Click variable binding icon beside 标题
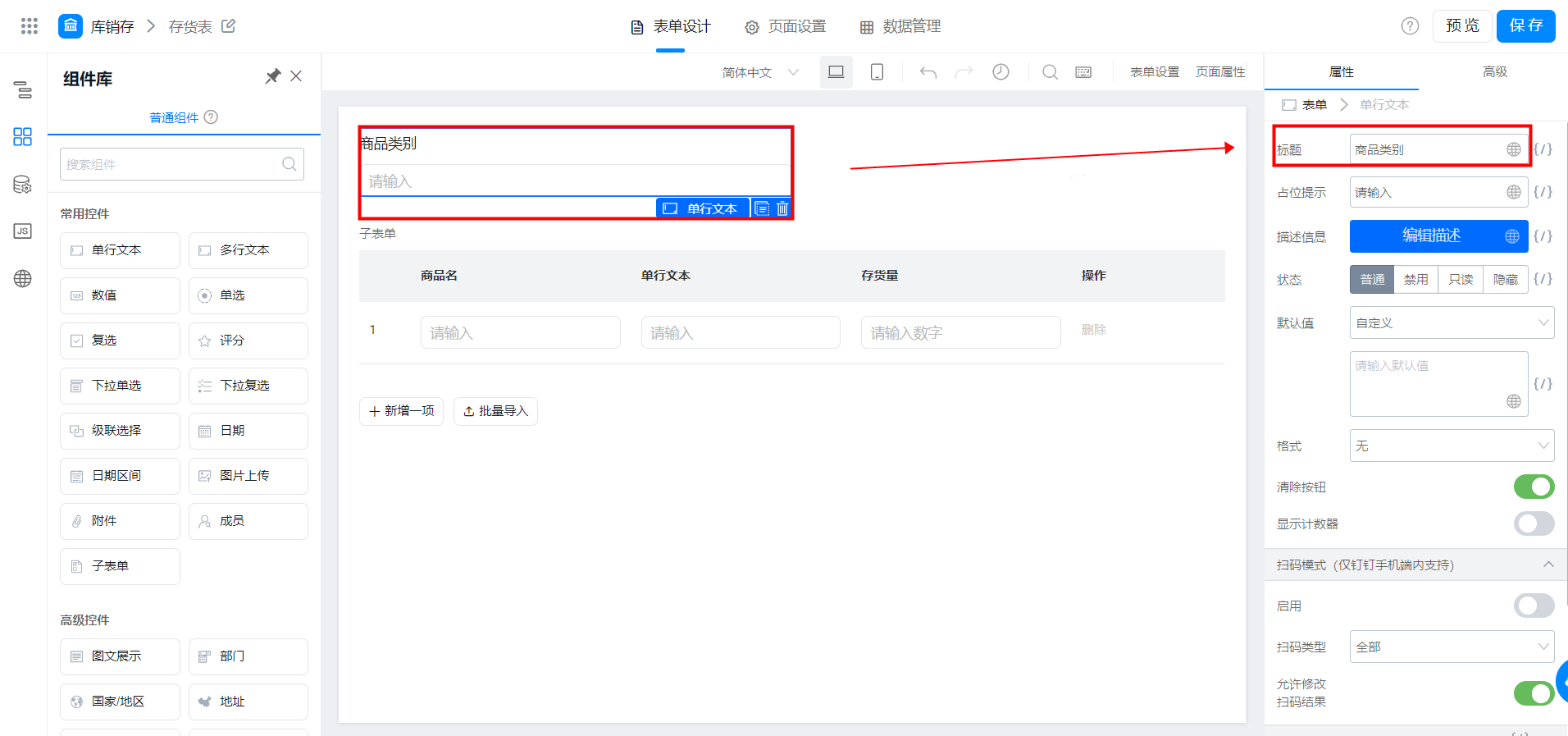Image resolution: width=1568 pixels, height=736 pixels. tap(1543, 149)
